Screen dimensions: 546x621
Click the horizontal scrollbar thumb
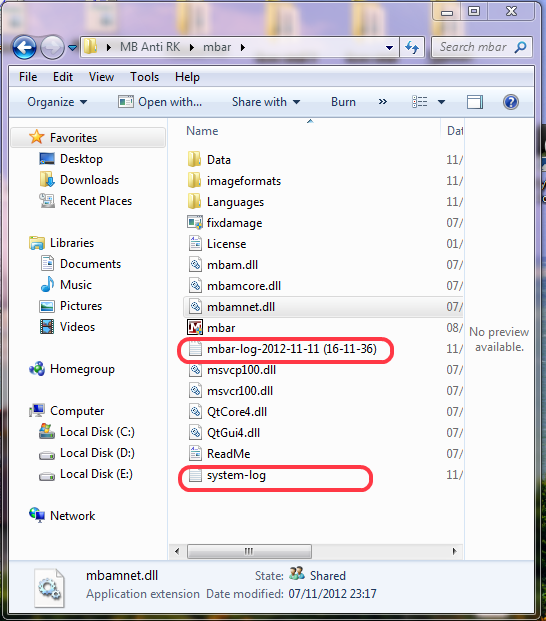[x=249, y=551]
